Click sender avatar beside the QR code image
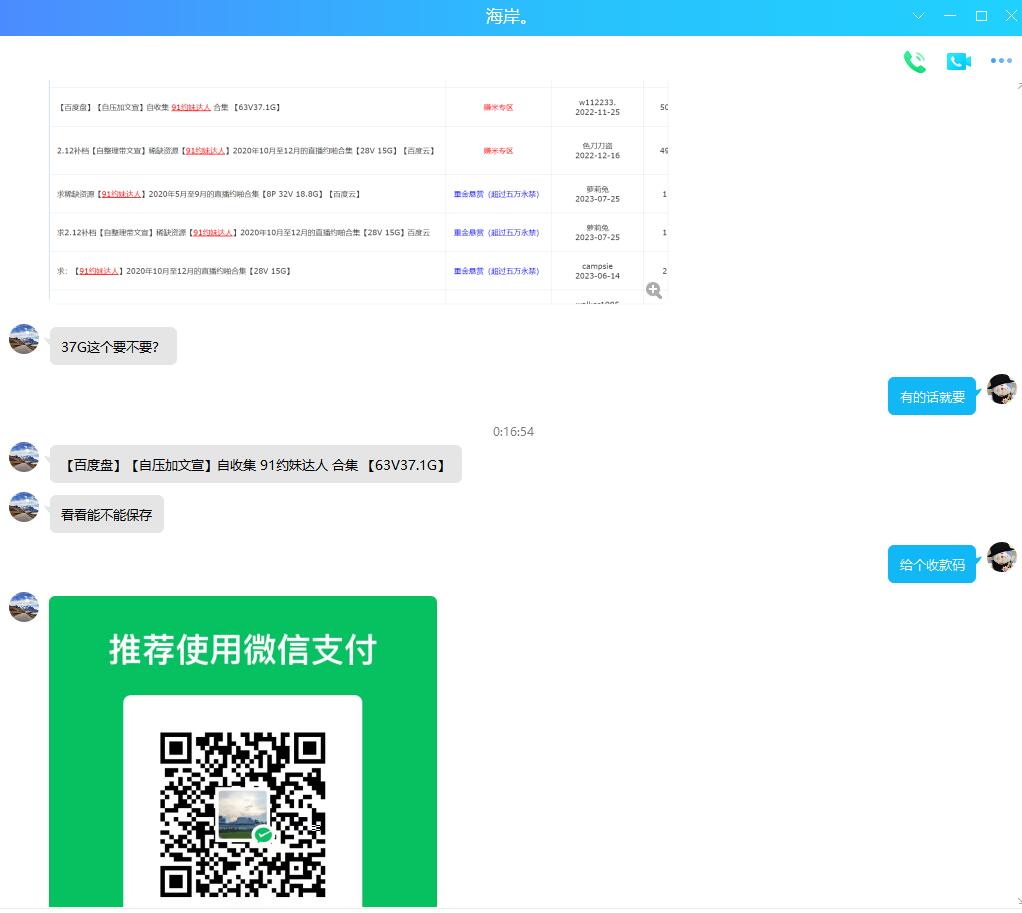Screen dimensions: 1022x913 tap(24, 606)
